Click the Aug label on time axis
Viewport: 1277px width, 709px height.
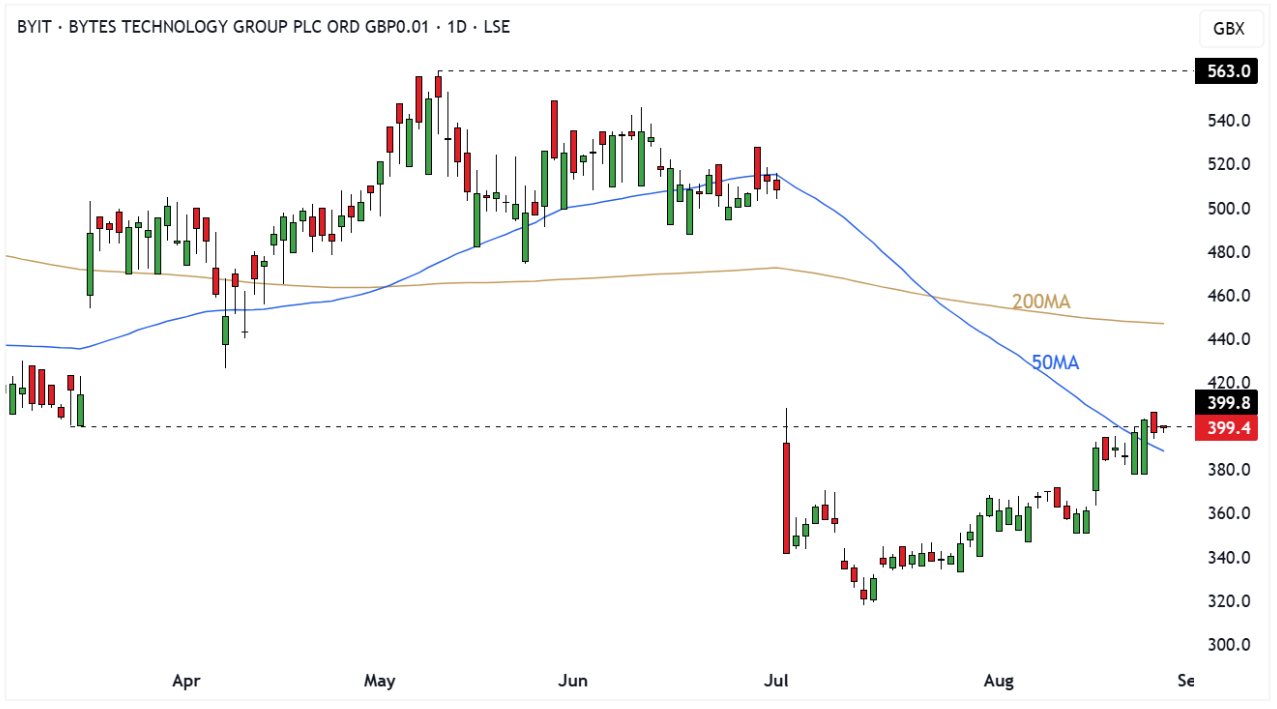point(998,682)
